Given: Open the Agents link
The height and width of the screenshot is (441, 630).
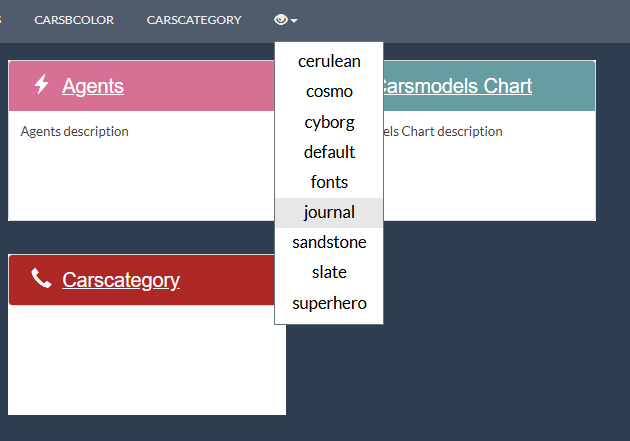Looking at the screenshot, I should (93, 86).
